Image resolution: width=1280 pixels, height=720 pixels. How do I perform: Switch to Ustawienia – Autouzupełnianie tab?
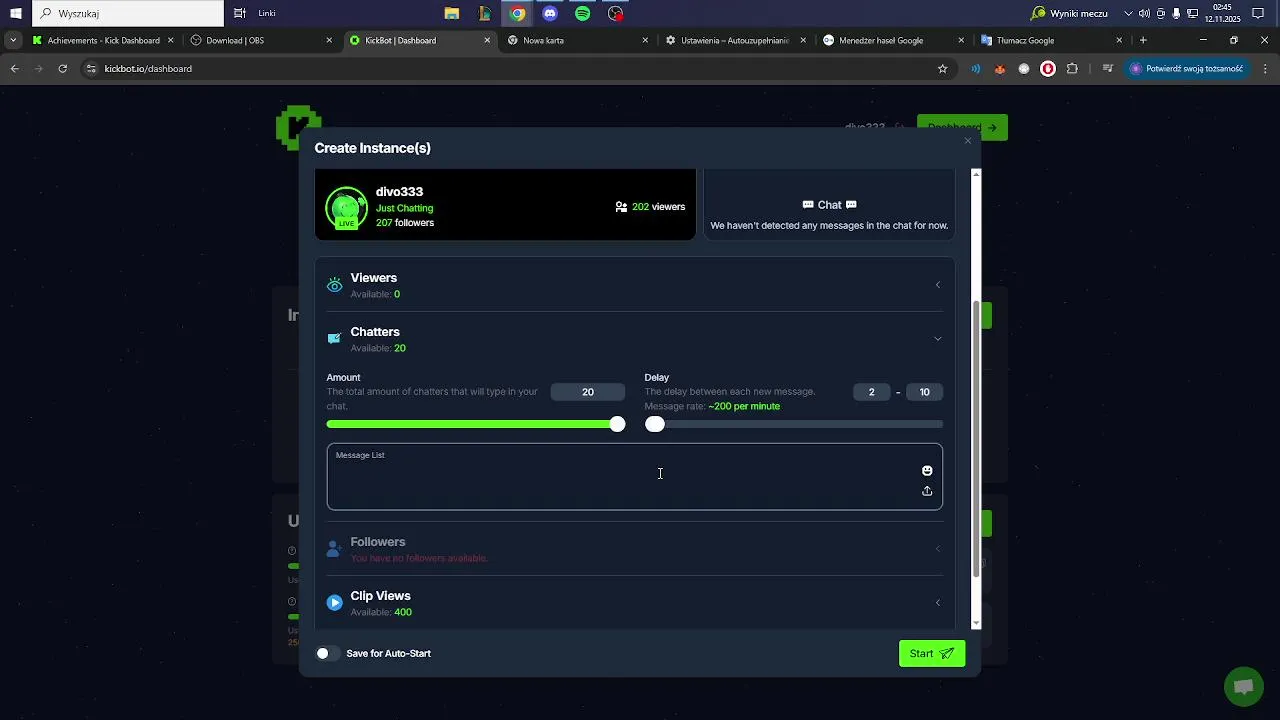(x=736, y=41)
